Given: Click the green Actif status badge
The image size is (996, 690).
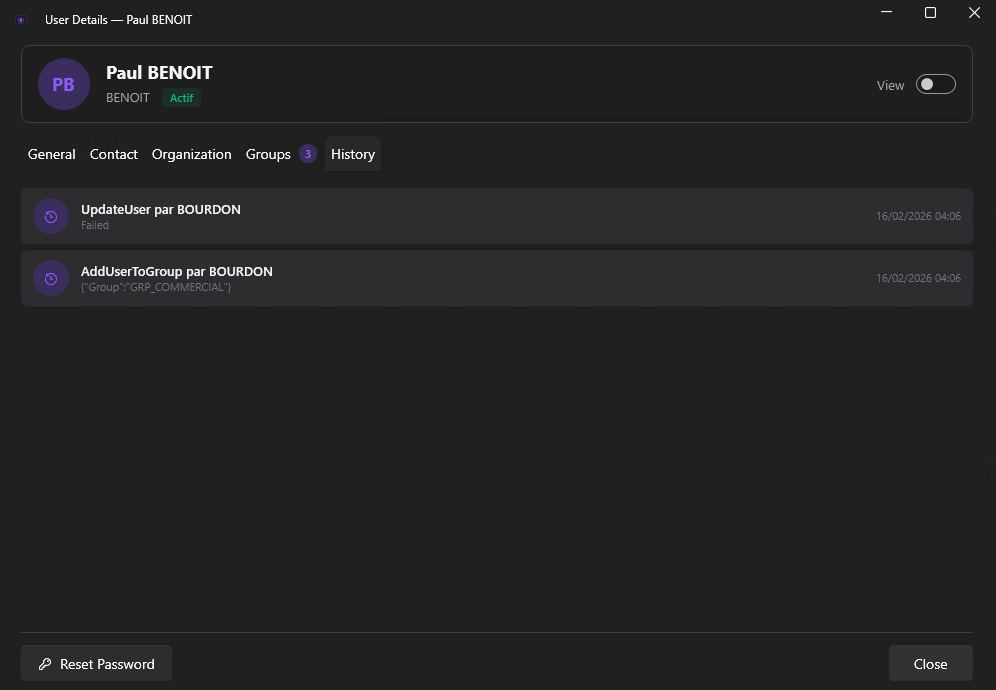Looking at the screenshot, I should [181, 98].
